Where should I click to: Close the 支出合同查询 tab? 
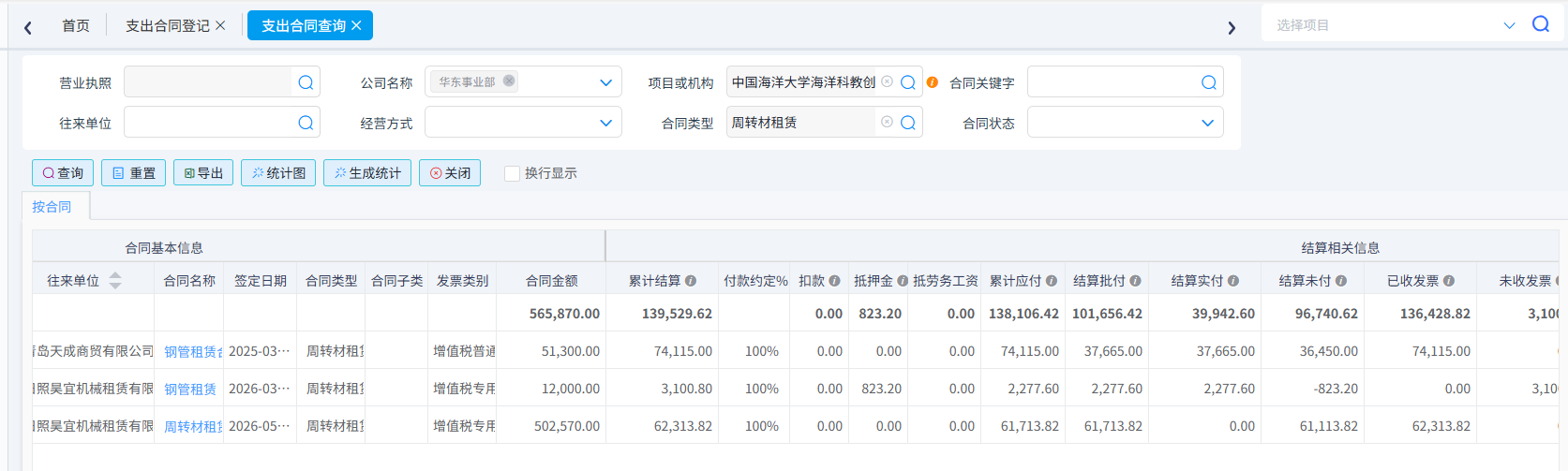point(356,25)
